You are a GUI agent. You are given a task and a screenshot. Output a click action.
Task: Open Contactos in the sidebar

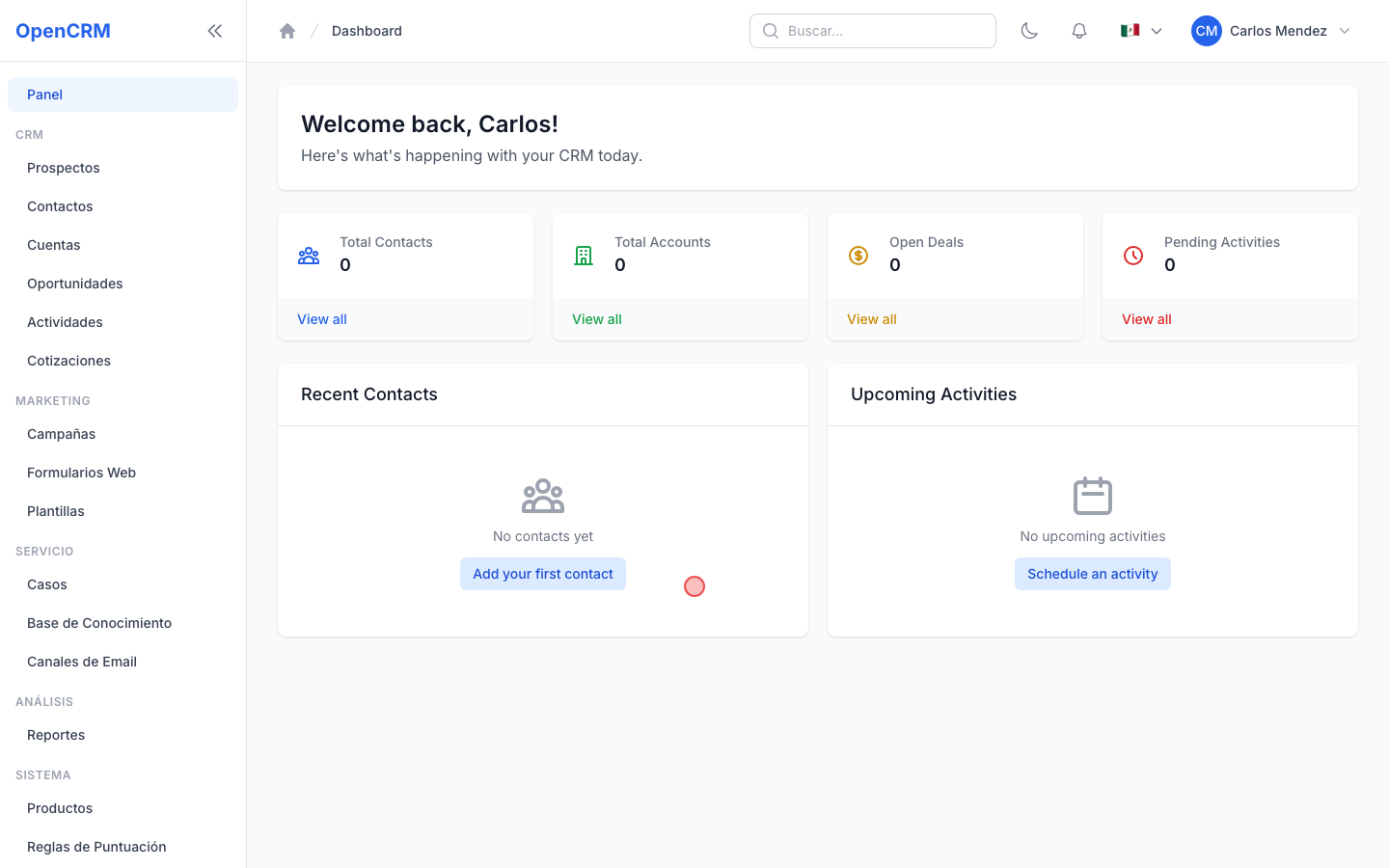[123, 206]
